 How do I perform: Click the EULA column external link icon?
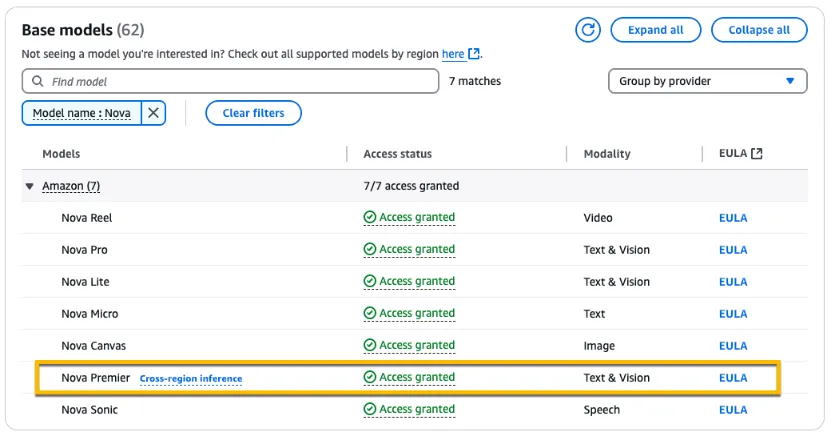point(757,153)
